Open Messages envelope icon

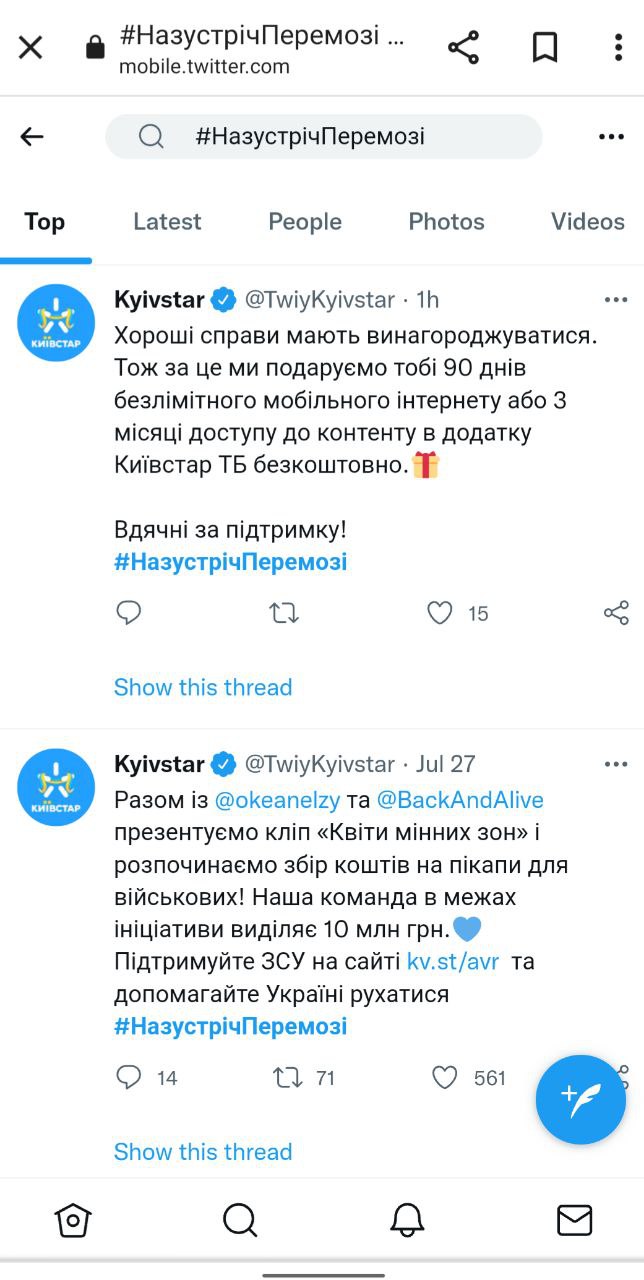pos(574,1219)
